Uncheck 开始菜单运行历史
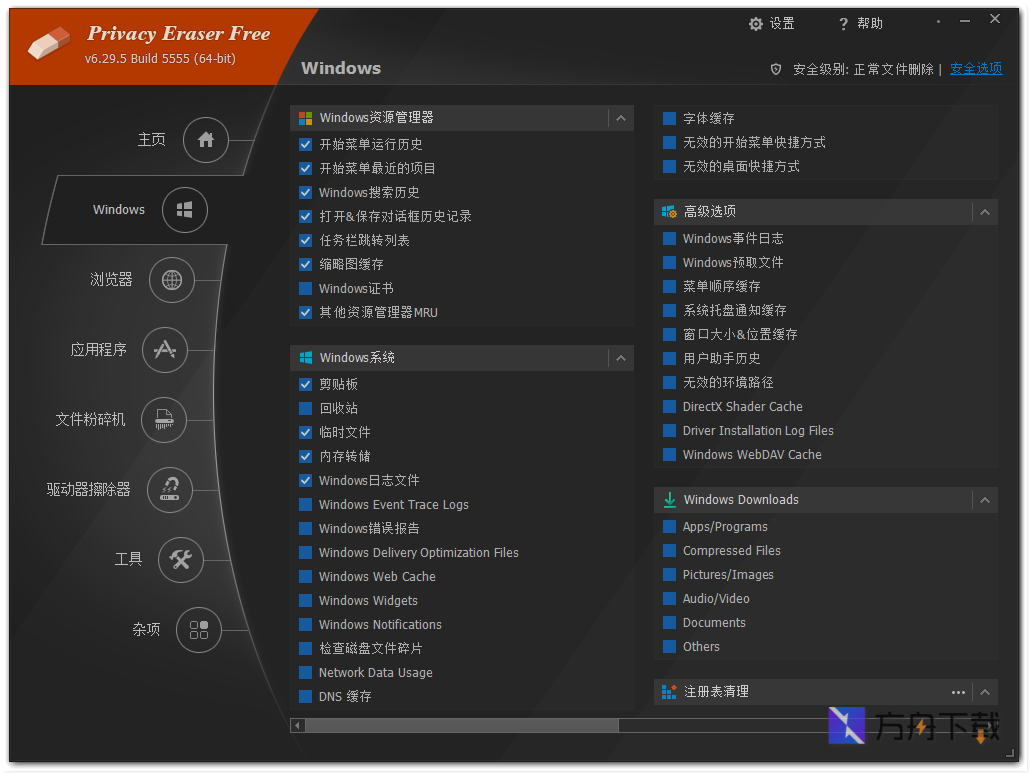 coord(305,145)
